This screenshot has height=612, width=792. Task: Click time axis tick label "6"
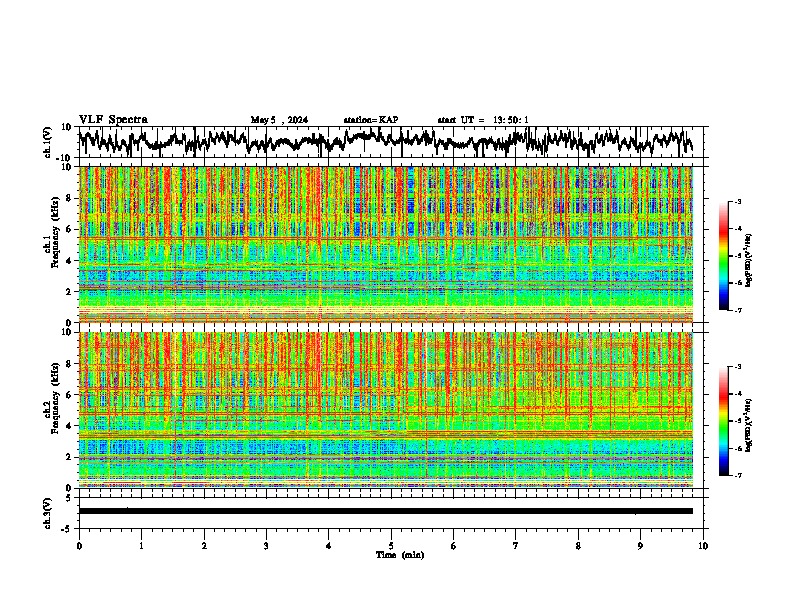pyautogui.click(x=453, y=546)
